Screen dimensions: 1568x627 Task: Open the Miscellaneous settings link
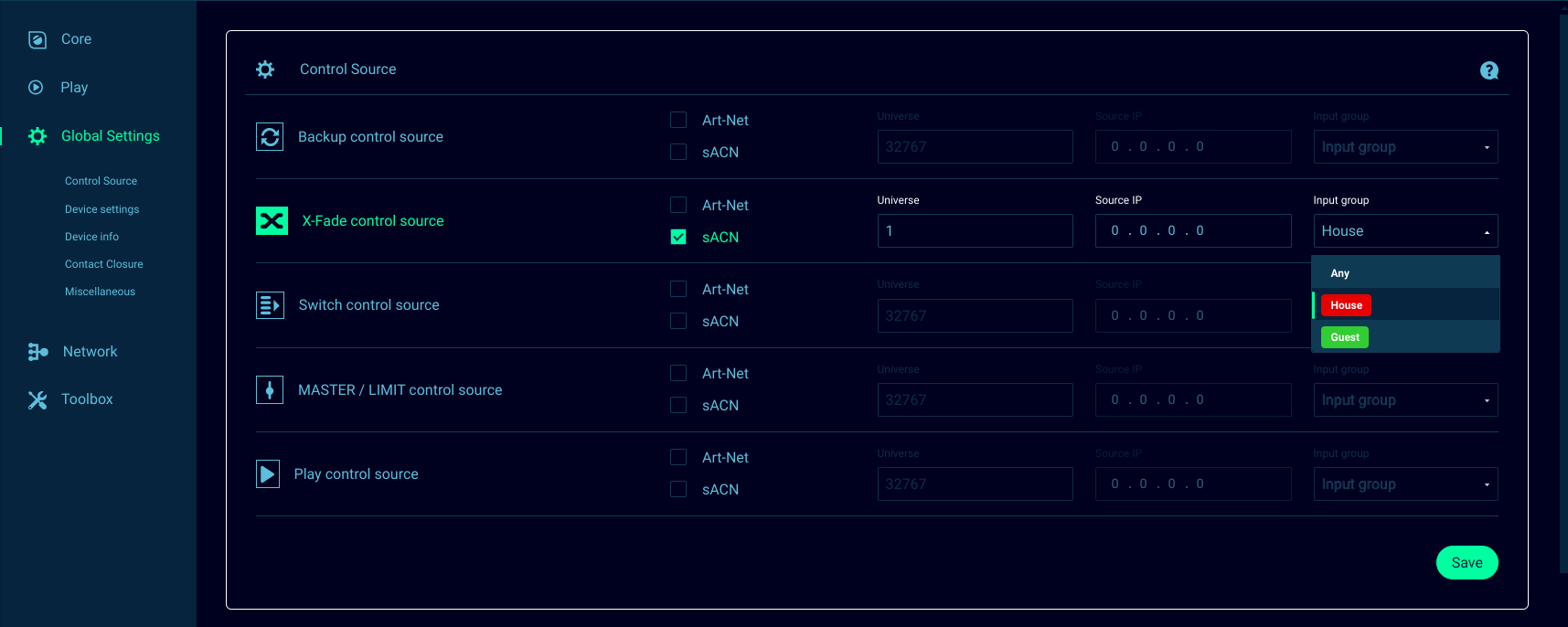(x=100, y=292)
